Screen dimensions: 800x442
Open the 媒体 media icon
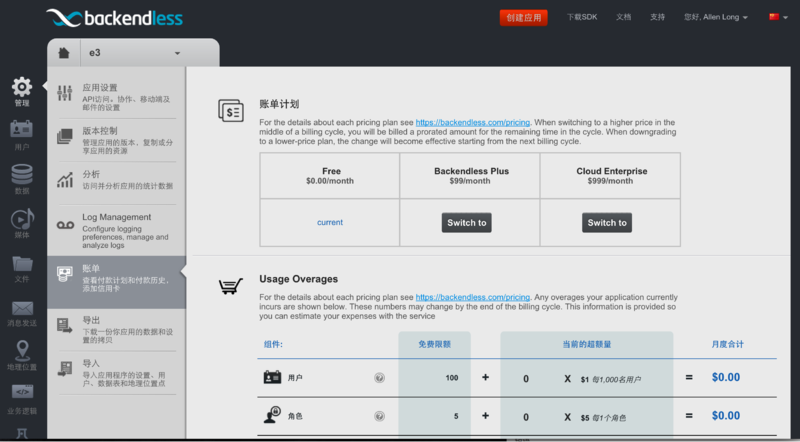[x=22, y=220]
